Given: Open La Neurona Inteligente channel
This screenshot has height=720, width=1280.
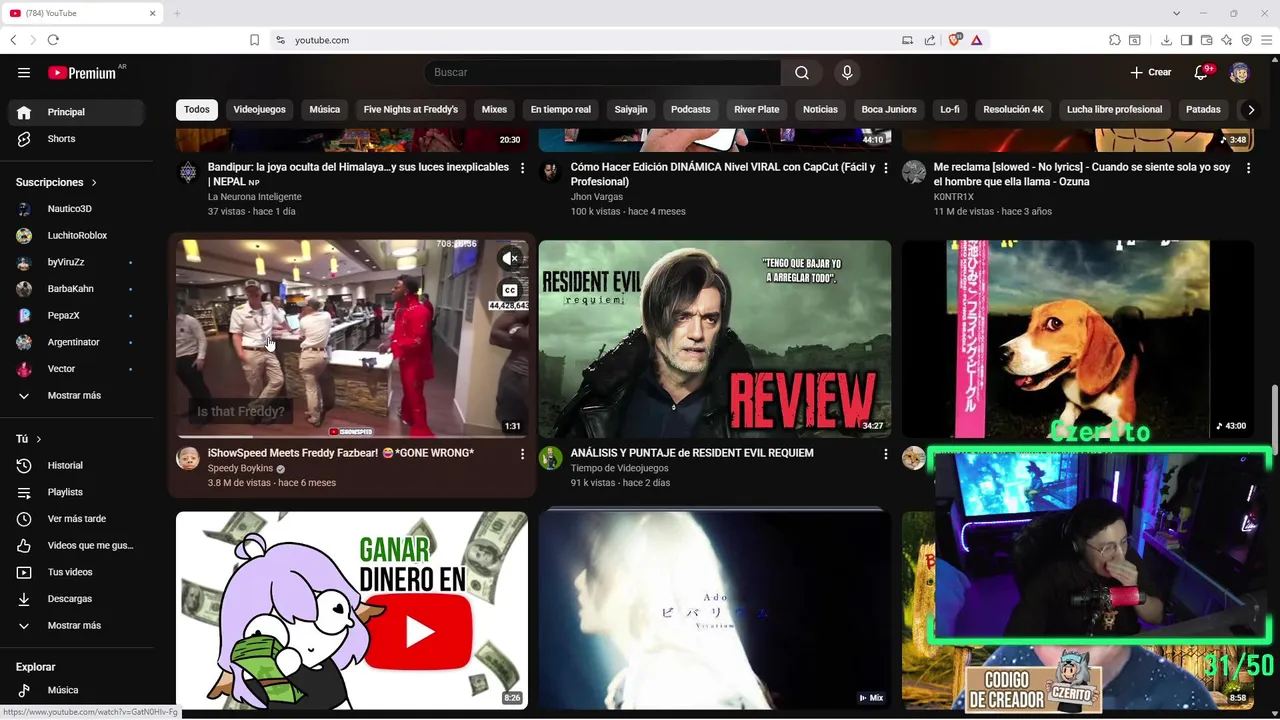Looking at the screenshot, I should tap(254, 197).
